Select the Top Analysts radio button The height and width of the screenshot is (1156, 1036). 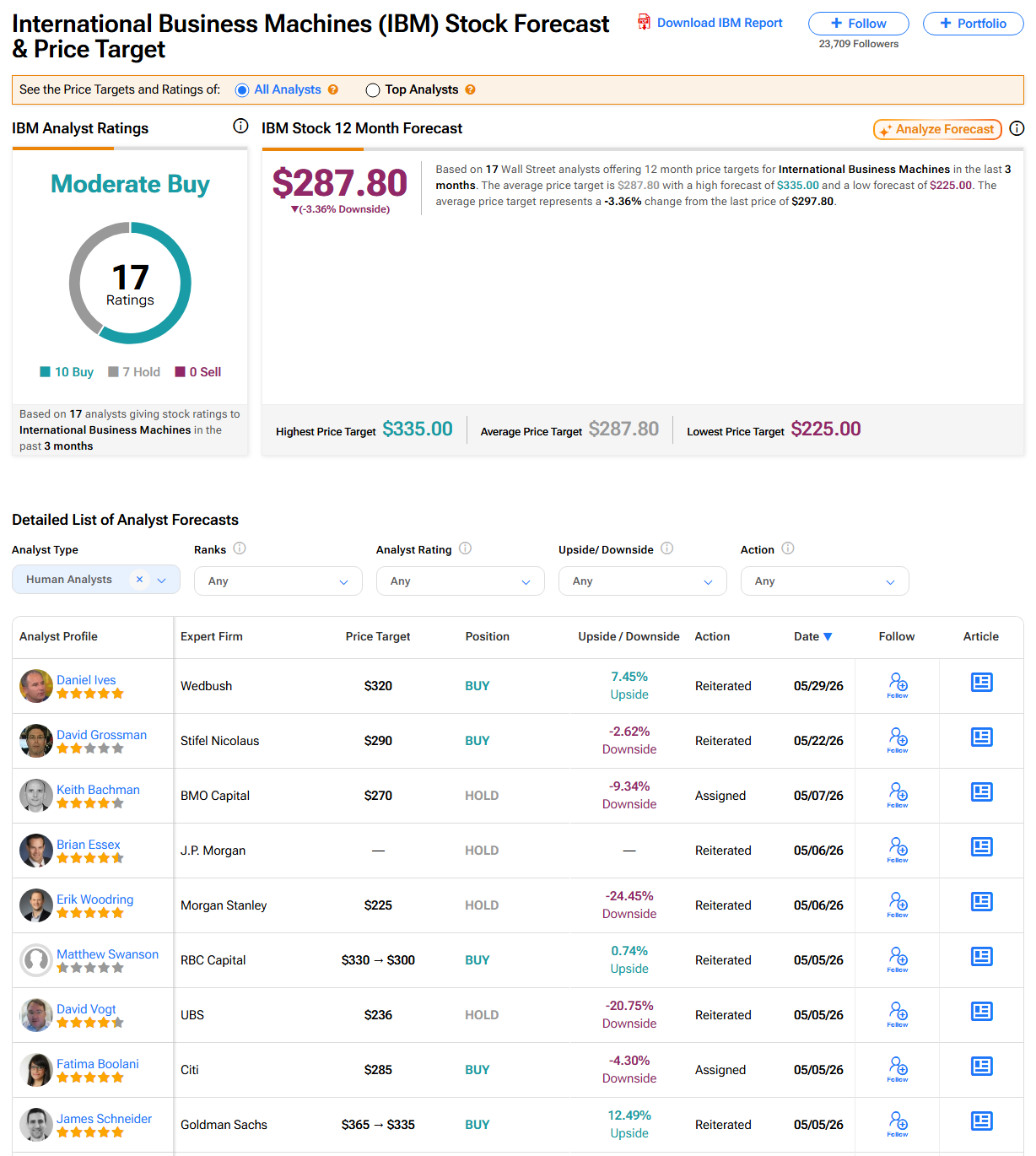373,90
